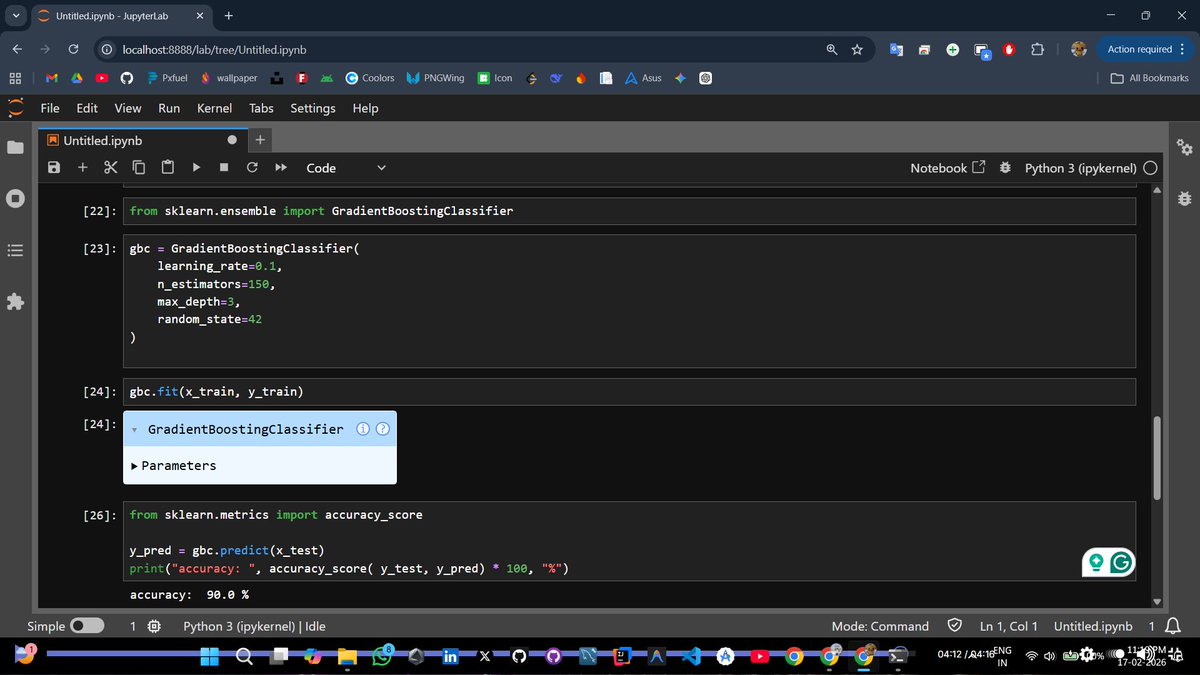Open the Kernel menu
The height and width of the screenshot is (675, 1200).
(x=214, y=108)
